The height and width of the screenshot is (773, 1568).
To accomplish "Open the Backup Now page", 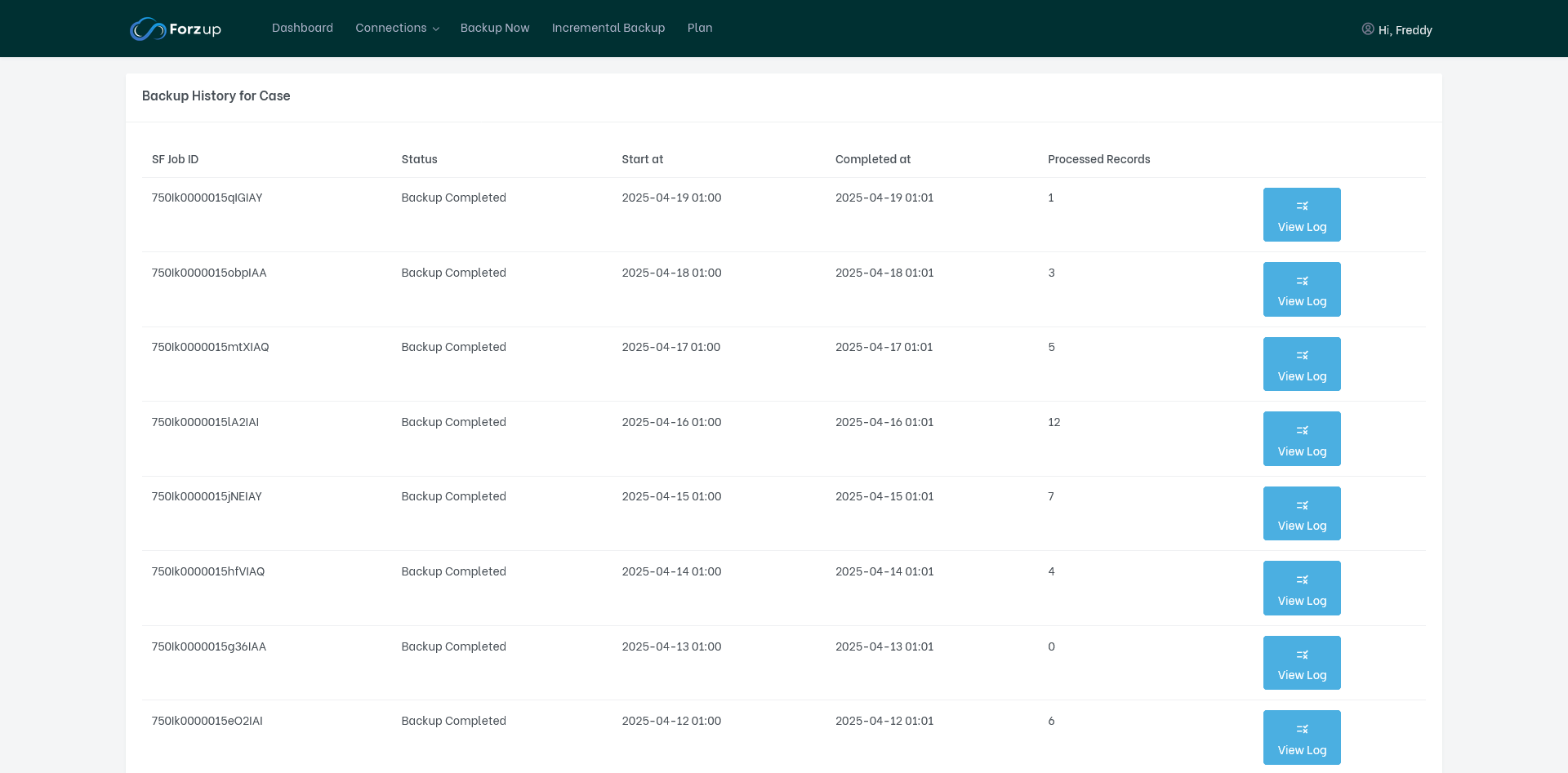I will tap(494, 28).
